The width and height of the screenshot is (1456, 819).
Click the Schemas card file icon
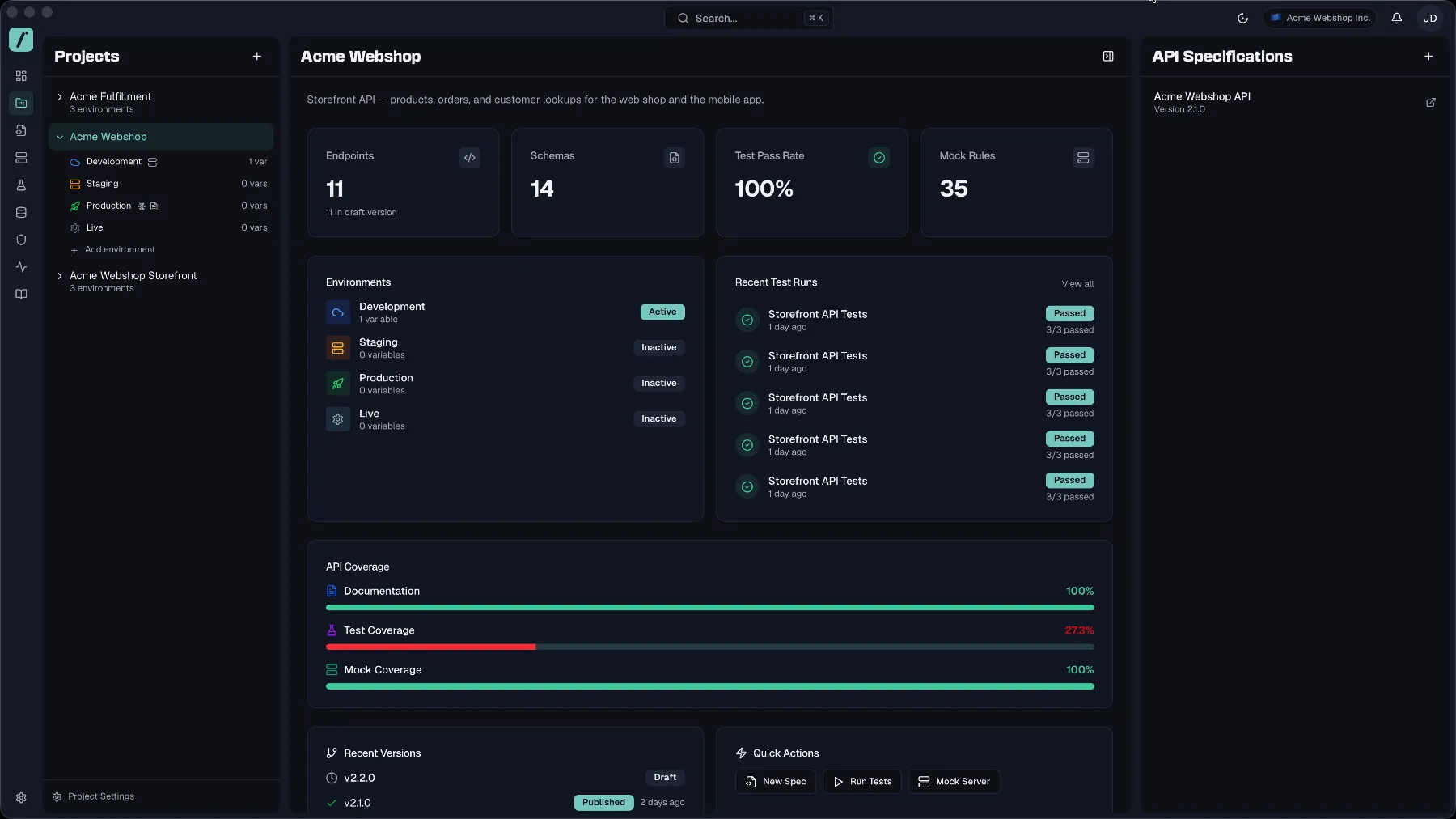click(x=675, y=158)
